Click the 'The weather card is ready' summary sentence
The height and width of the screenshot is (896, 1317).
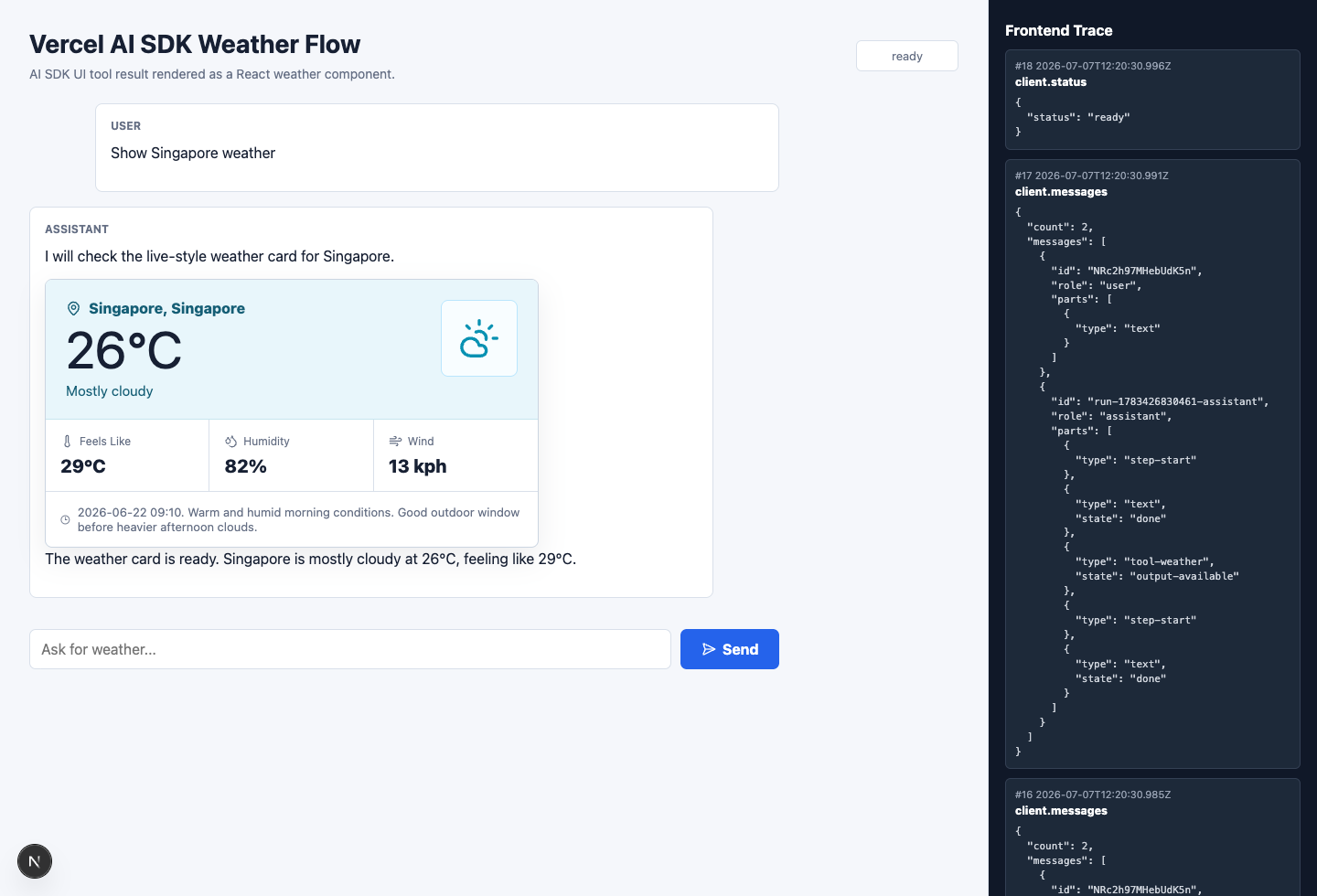(x=311, y=559)
